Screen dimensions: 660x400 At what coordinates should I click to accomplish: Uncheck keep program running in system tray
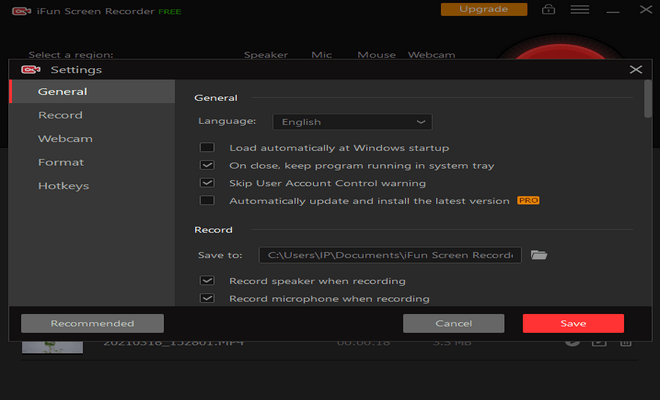207,165
